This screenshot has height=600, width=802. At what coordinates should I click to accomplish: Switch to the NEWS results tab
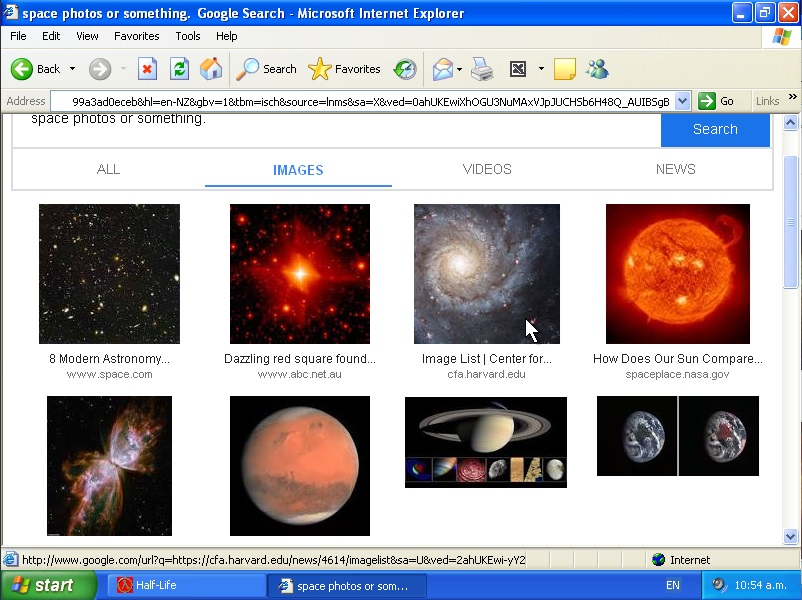click(675, 169)
